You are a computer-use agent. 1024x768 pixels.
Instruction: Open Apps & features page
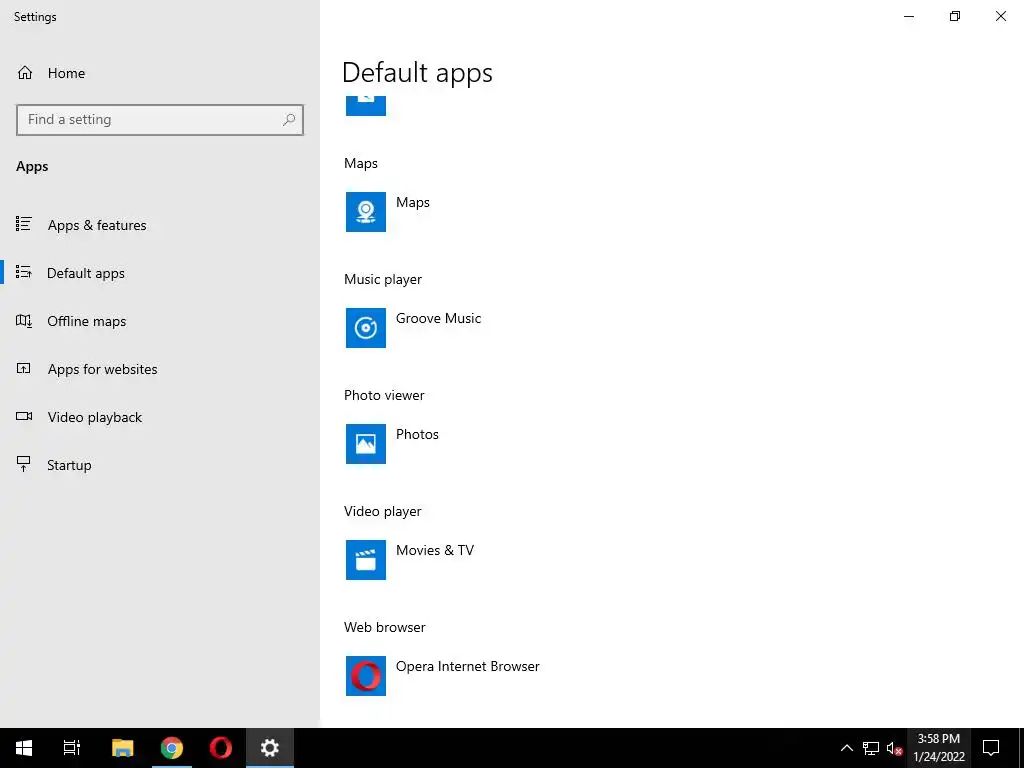click(160, 225)
